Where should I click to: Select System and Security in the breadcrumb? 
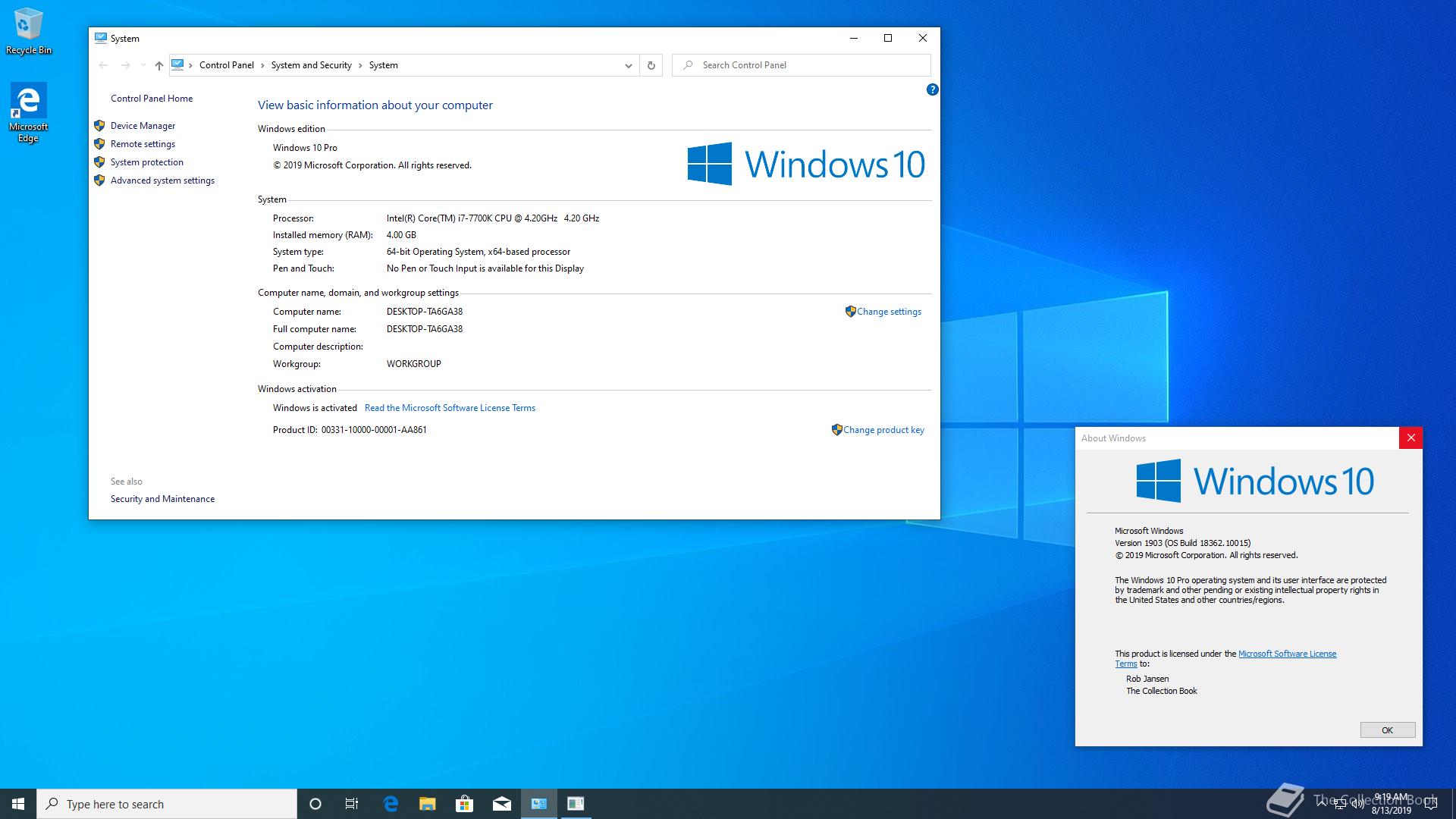tap(312, 65)
